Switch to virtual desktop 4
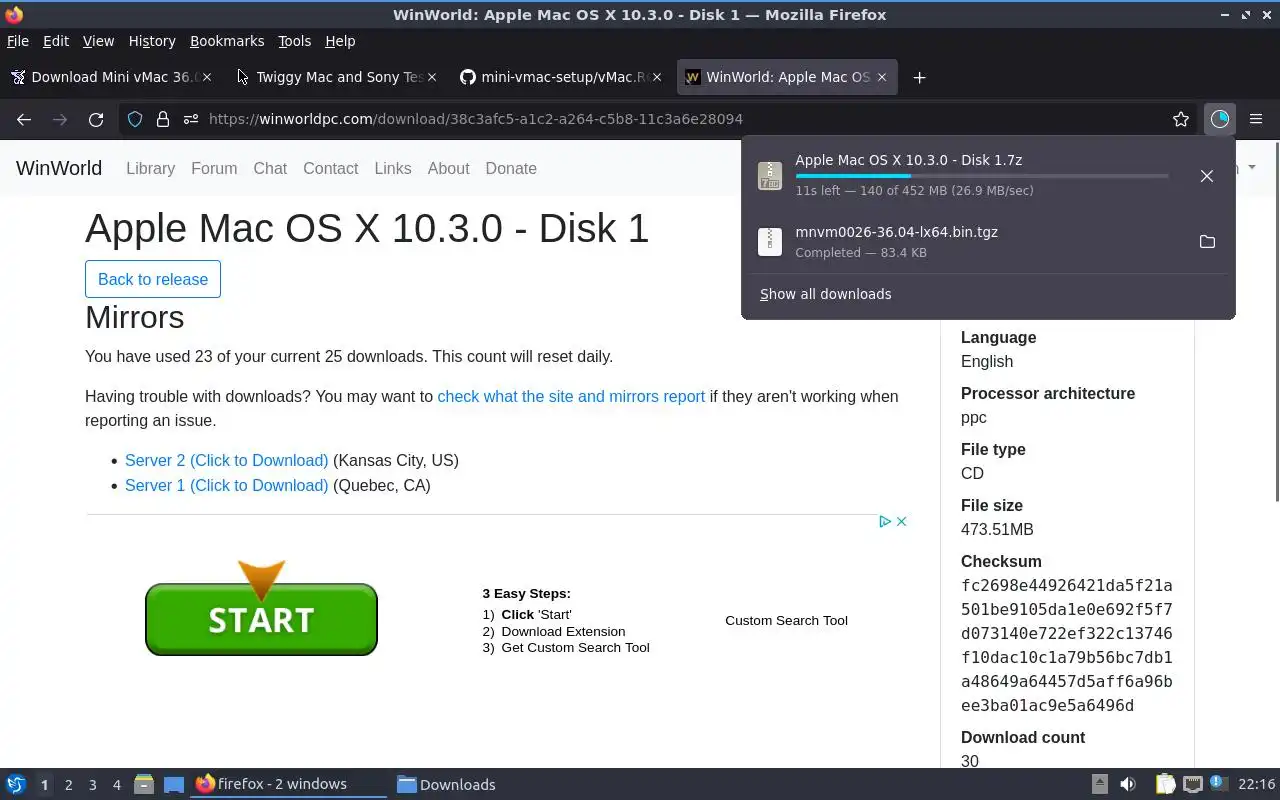The image size is (1280, 800). [116, 784]
